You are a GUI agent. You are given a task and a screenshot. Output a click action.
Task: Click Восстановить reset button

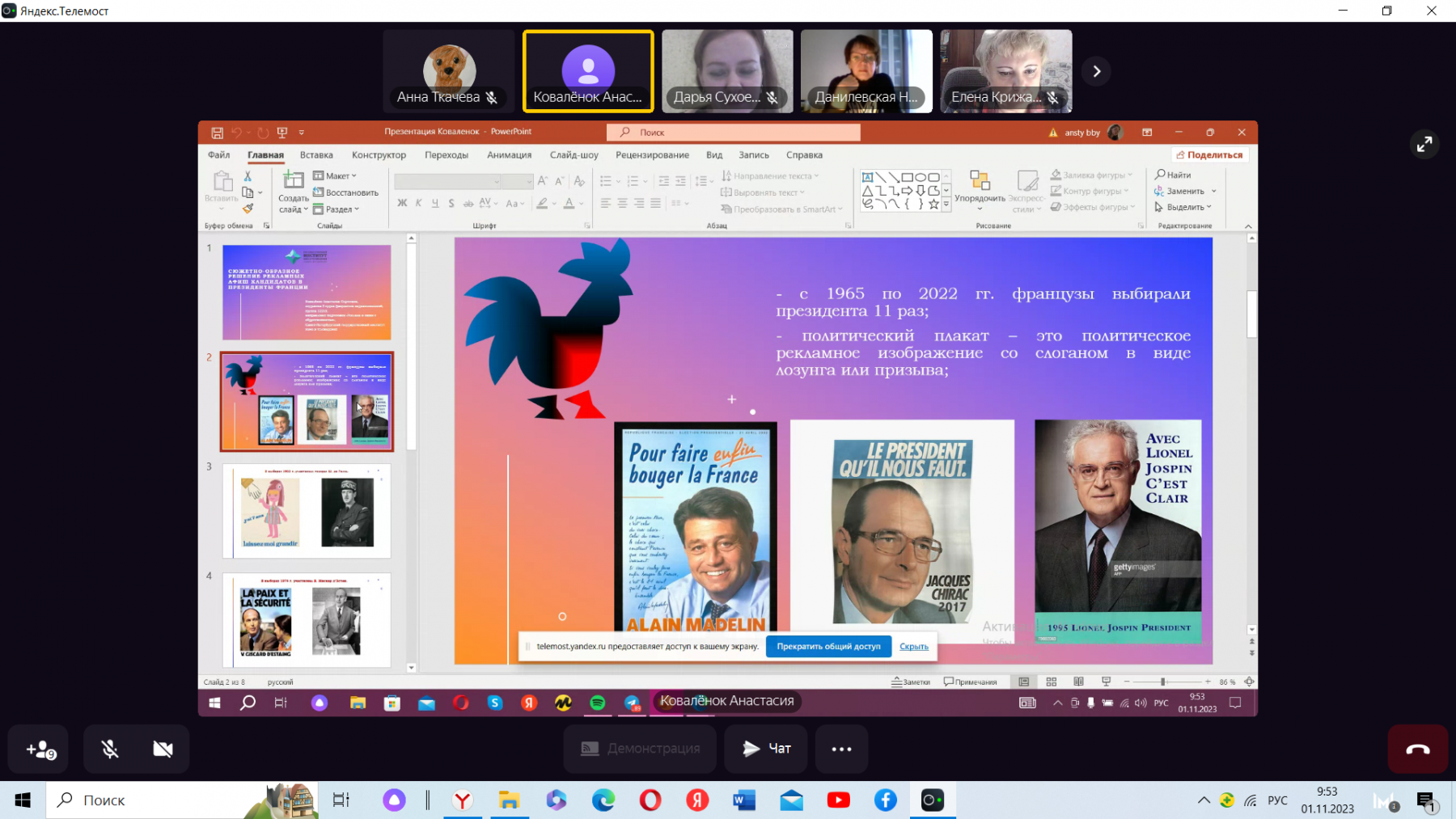point(346,192)
